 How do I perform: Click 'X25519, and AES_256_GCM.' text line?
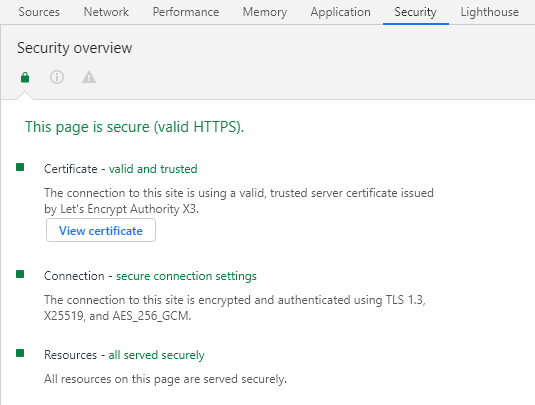point(117,316)
